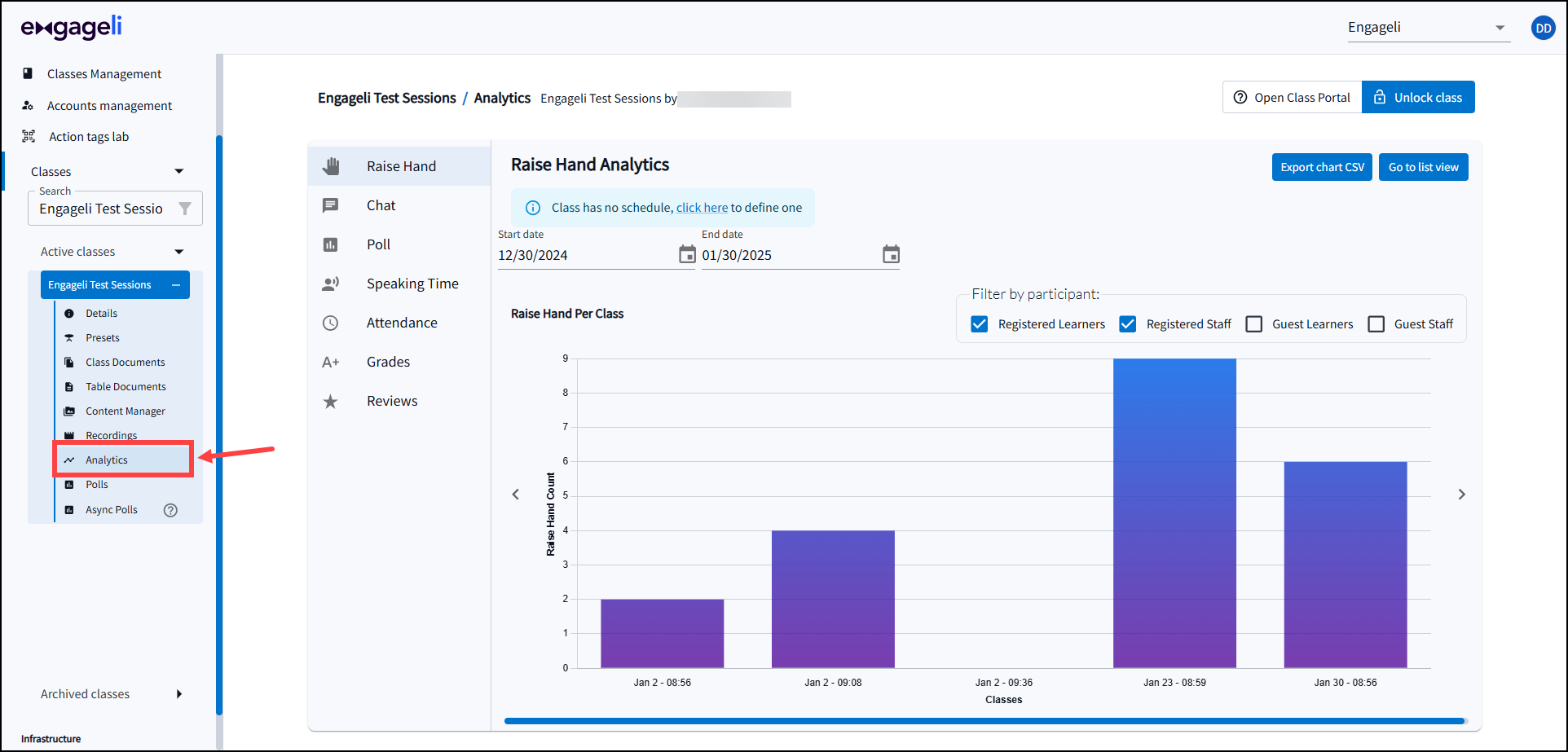Switch to Reviews tab
The image size is (1568, 752).
[x=399, y=401]
